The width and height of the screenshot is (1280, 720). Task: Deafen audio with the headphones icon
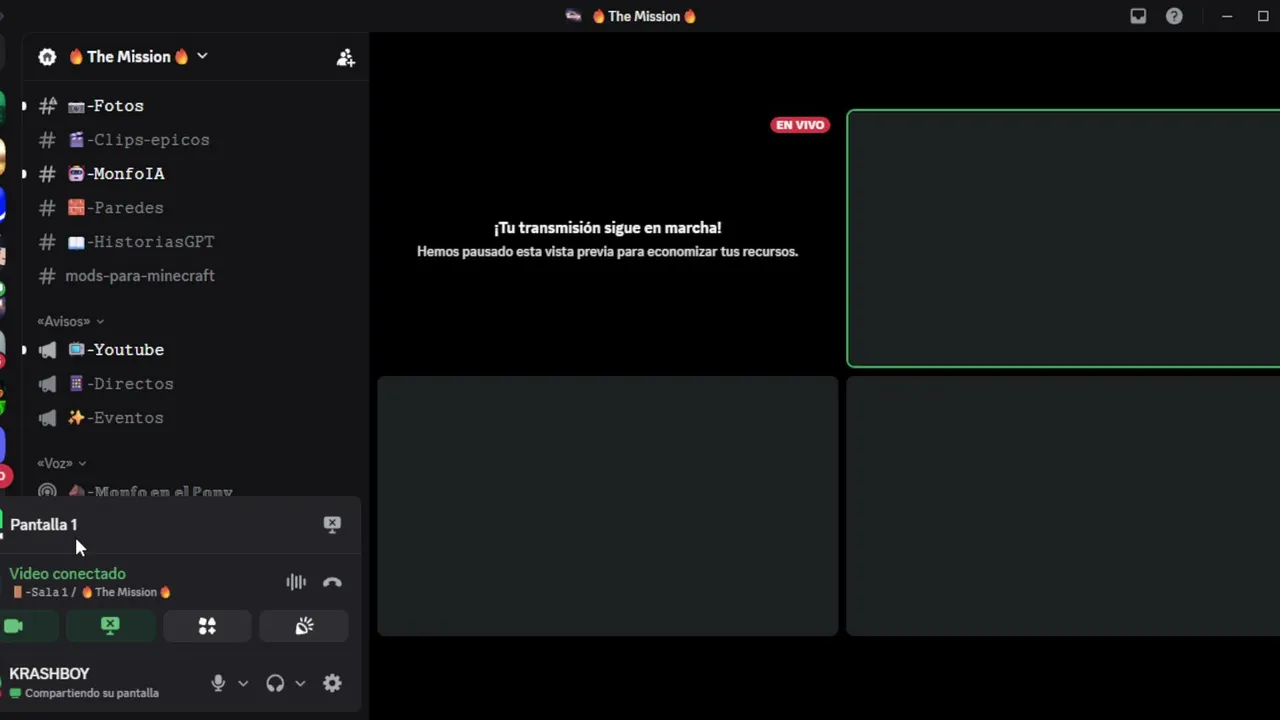275,683
